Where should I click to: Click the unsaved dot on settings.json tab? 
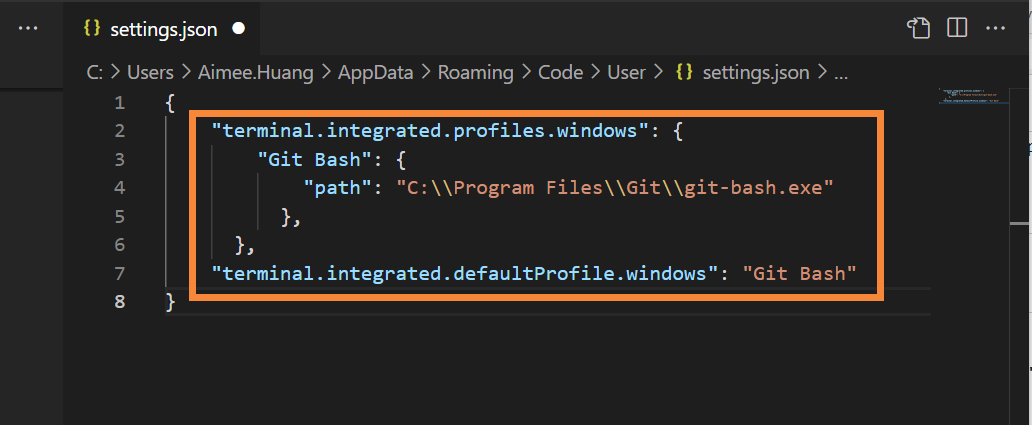coord(238,29)
